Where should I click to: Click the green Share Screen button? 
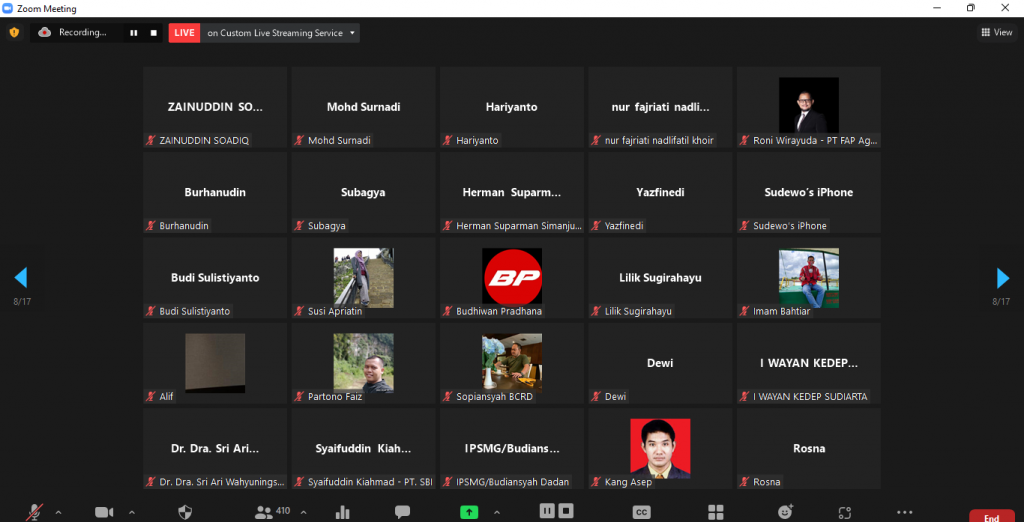(x=469, y=512)
